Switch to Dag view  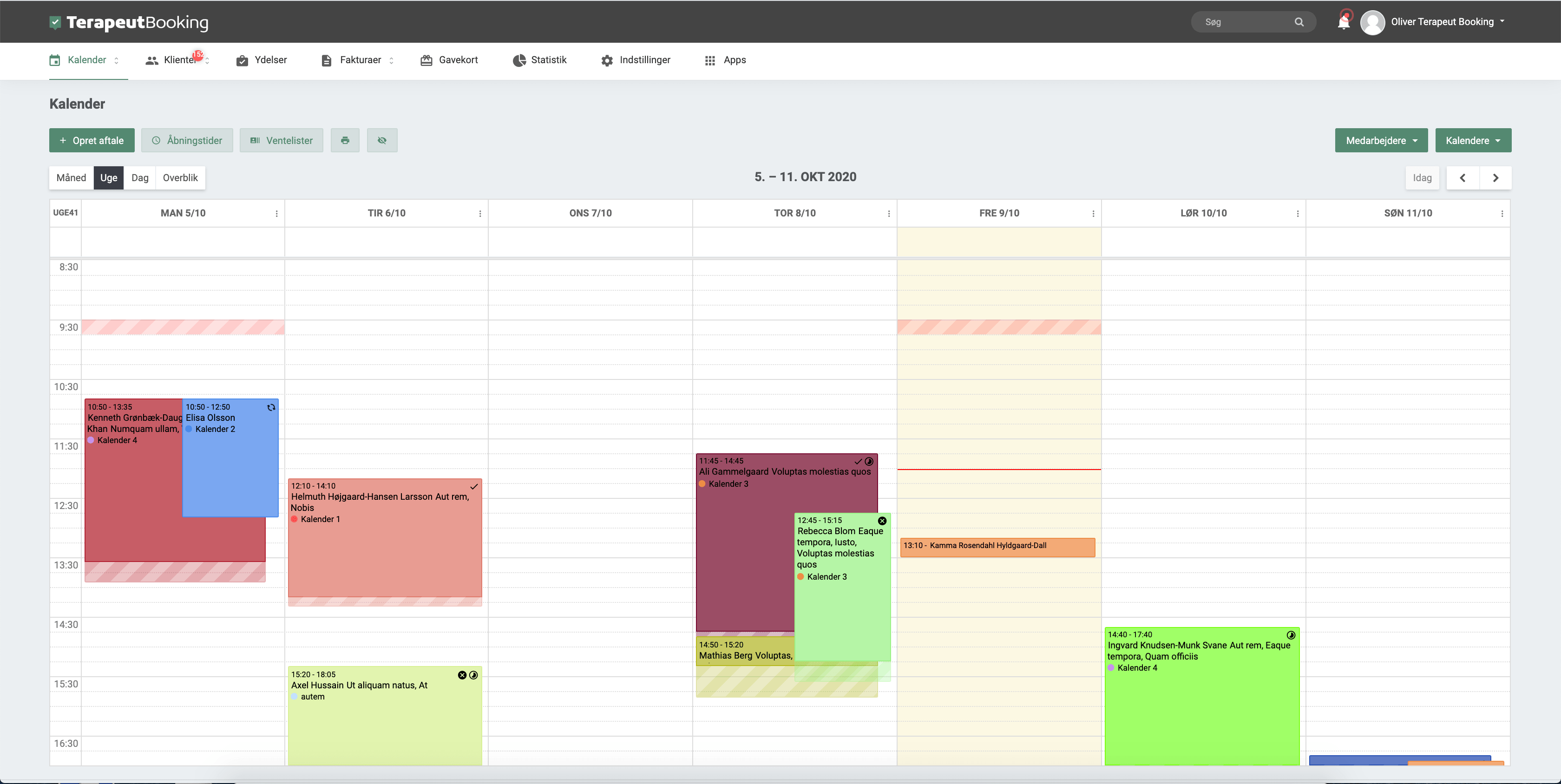139,177
